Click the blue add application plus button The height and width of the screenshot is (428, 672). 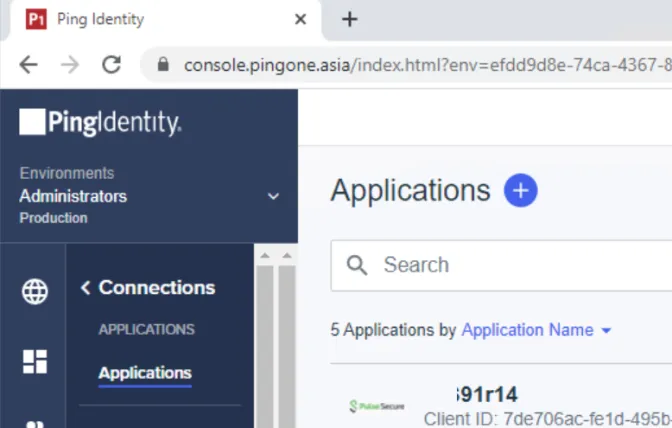520,190
